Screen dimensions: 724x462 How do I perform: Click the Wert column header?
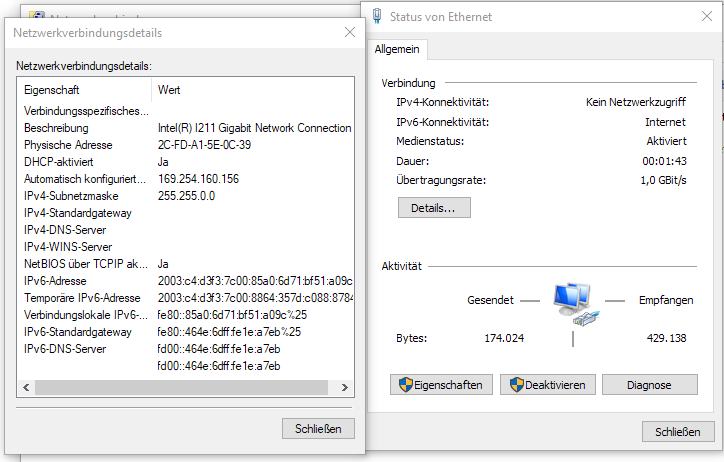click(x=252, y=90)
